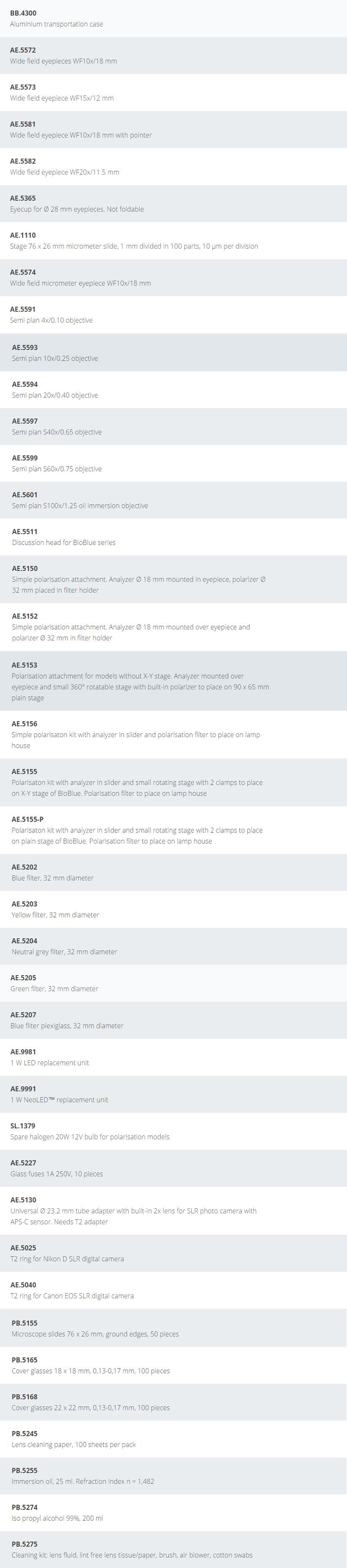Viewport: 347px width, 1568px height.
Task: Click SL.1379 spare halogen bulb entry
Action: pos(173,1132)
